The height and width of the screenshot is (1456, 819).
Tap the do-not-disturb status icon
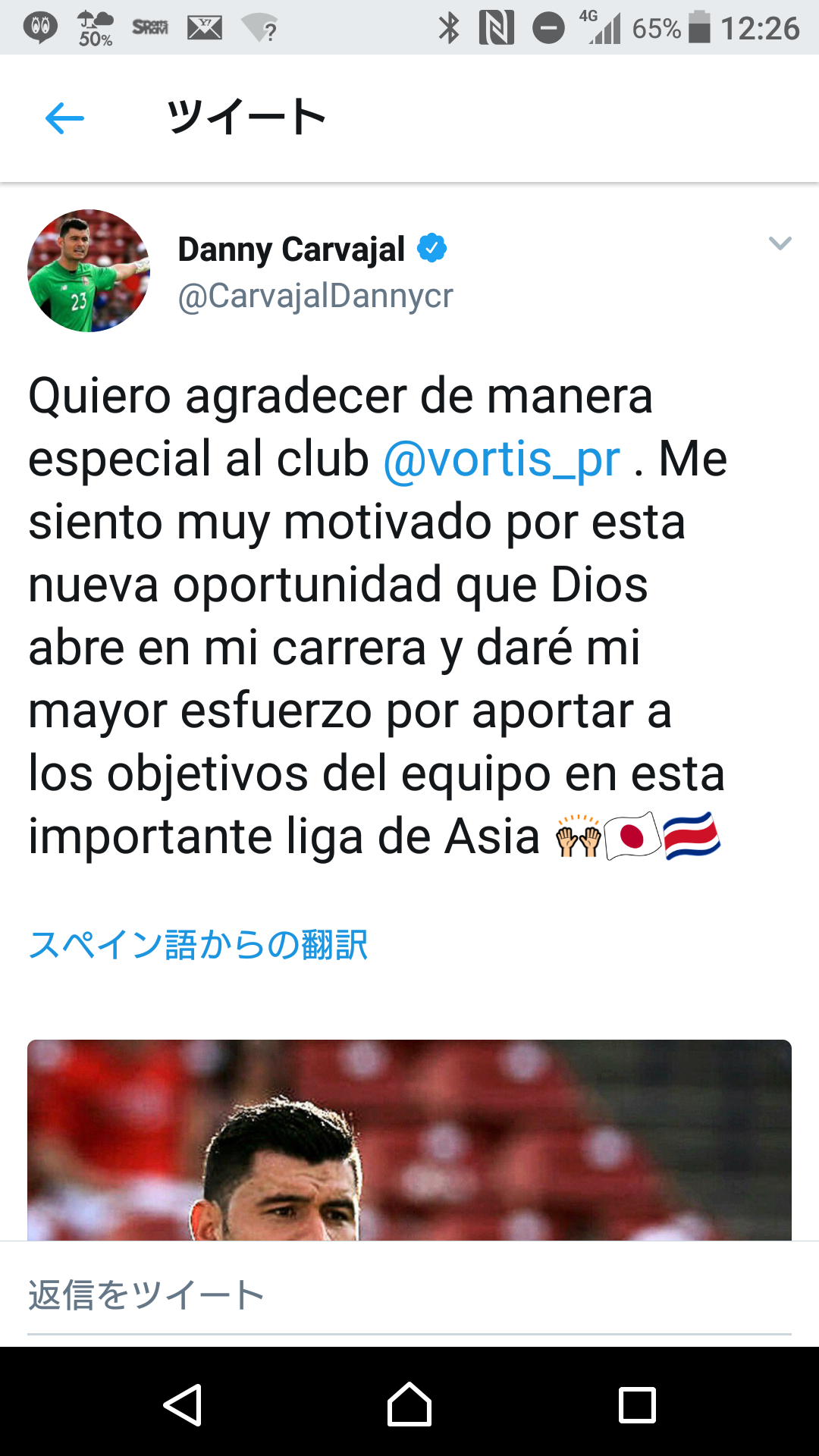coord(548,29)
